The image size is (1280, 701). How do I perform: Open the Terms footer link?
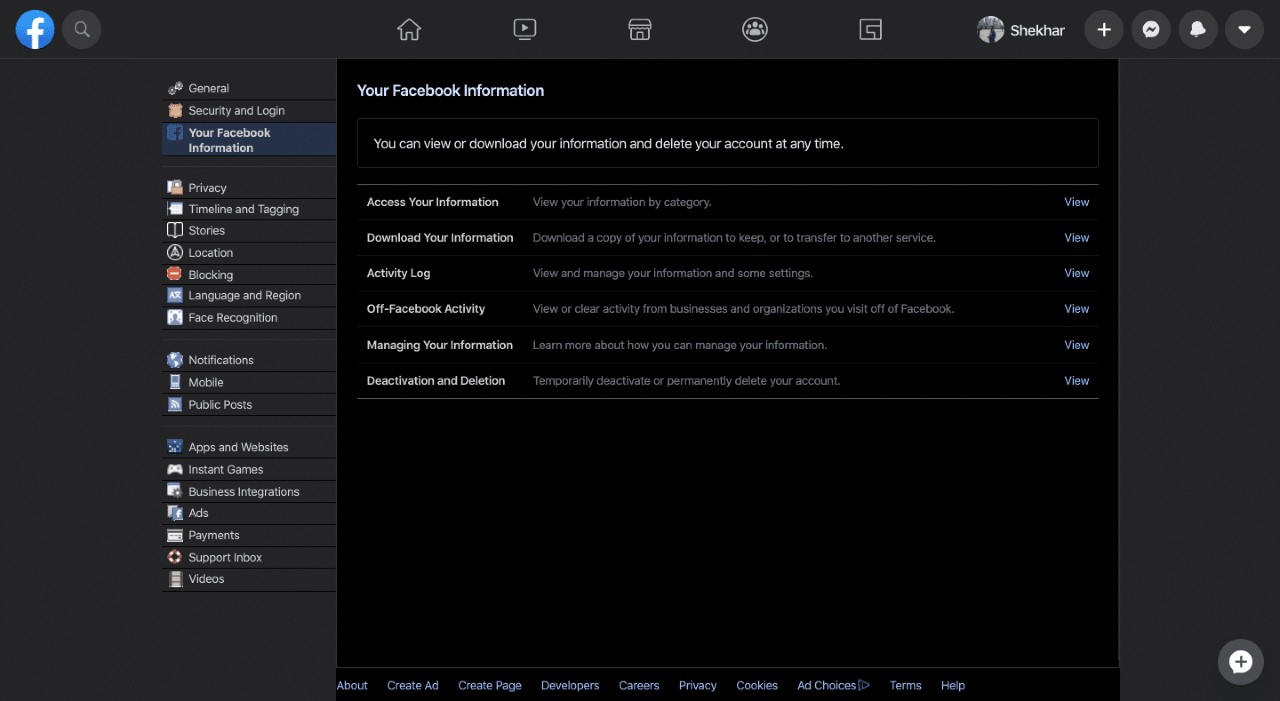pyautogui.click(x=905, y=685)
